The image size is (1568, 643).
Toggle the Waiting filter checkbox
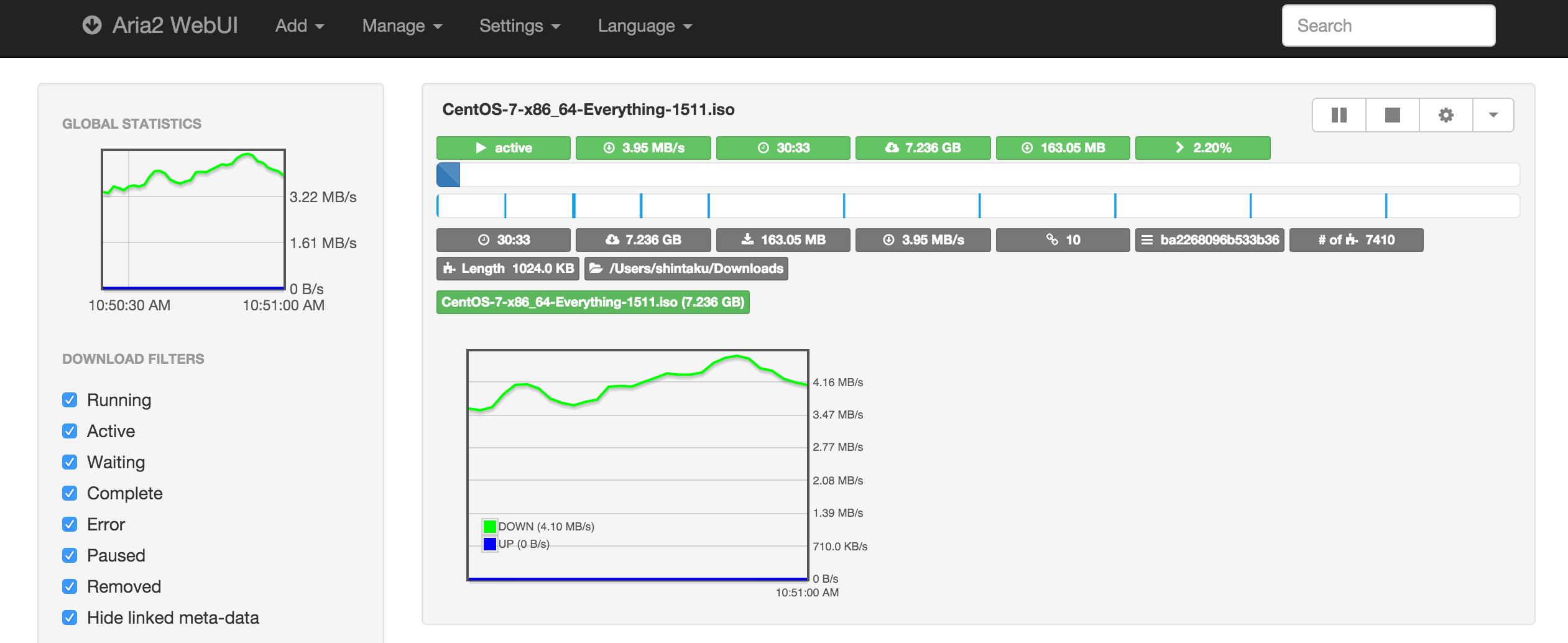(70, 462)
